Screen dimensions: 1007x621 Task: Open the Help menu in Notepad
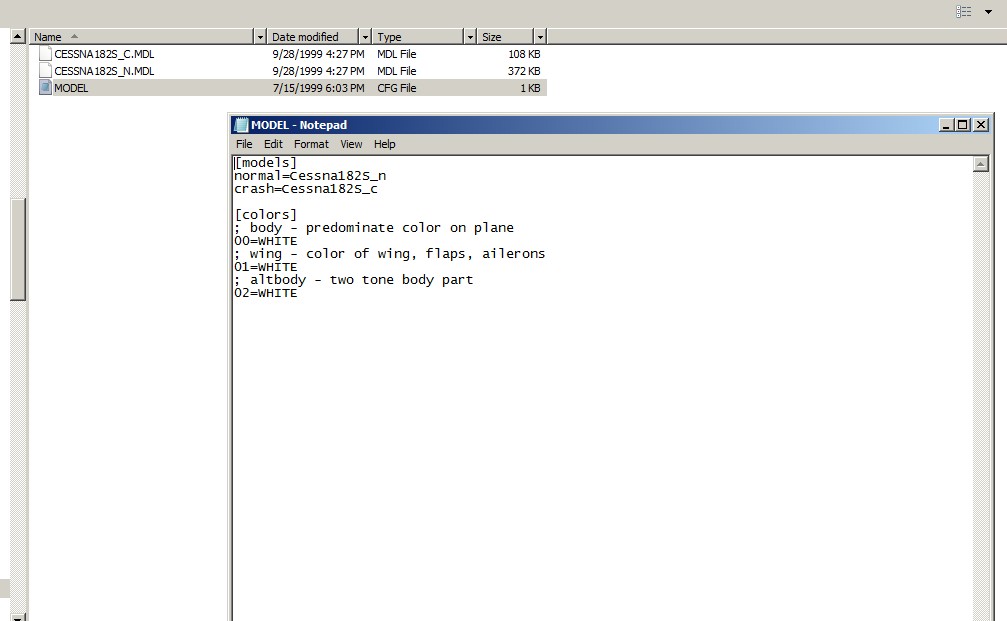tap(384, 144)
